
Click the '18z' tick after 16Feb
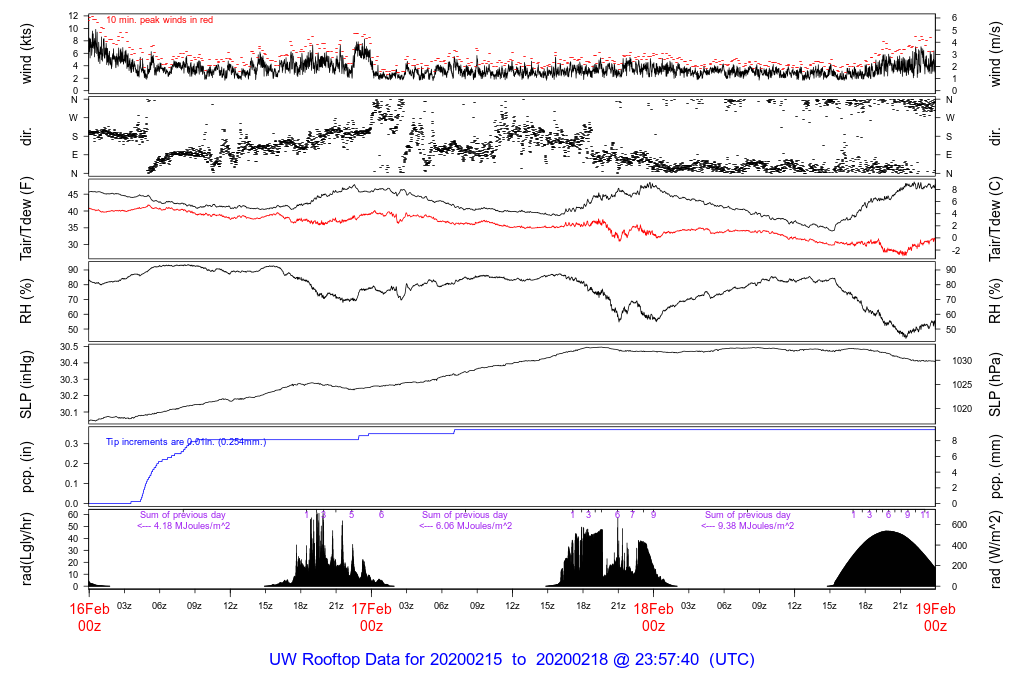click(300, 606)
